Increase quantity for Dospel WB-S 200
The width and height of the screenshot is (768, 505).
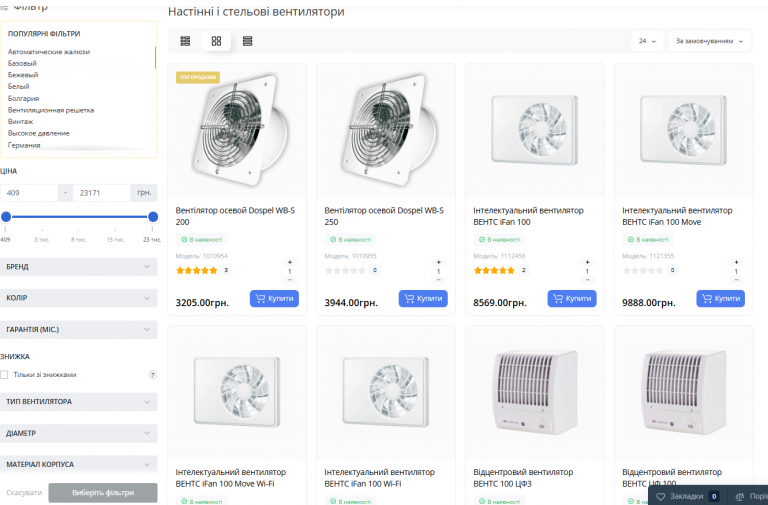point(289,263)
